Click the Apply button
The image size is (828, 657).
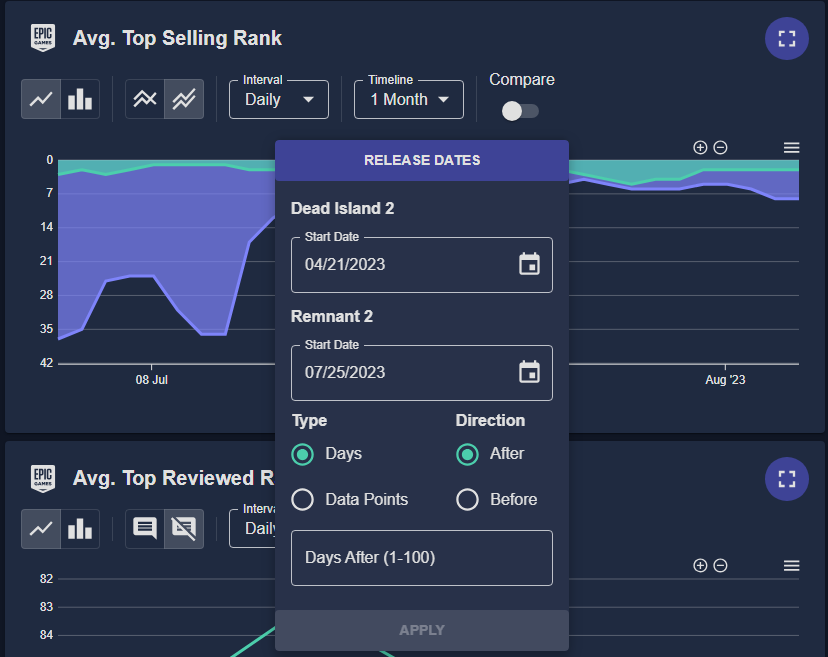point(422,630)
